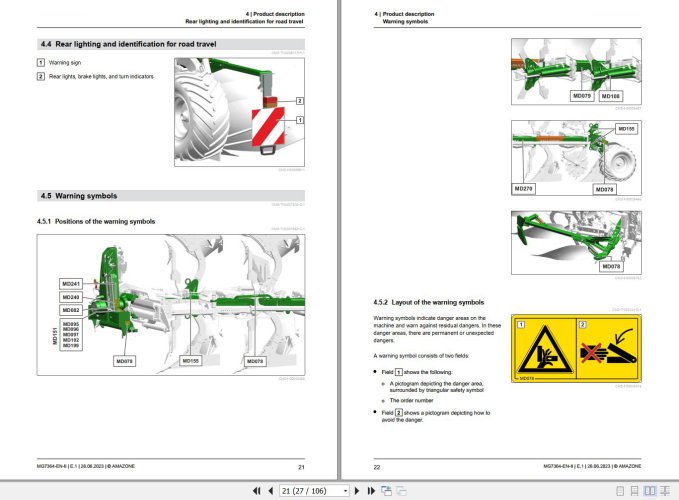Click page number 22 in footer
This screenshot has height=500, width=679.
pyautogui.click(x=377, y=467)
